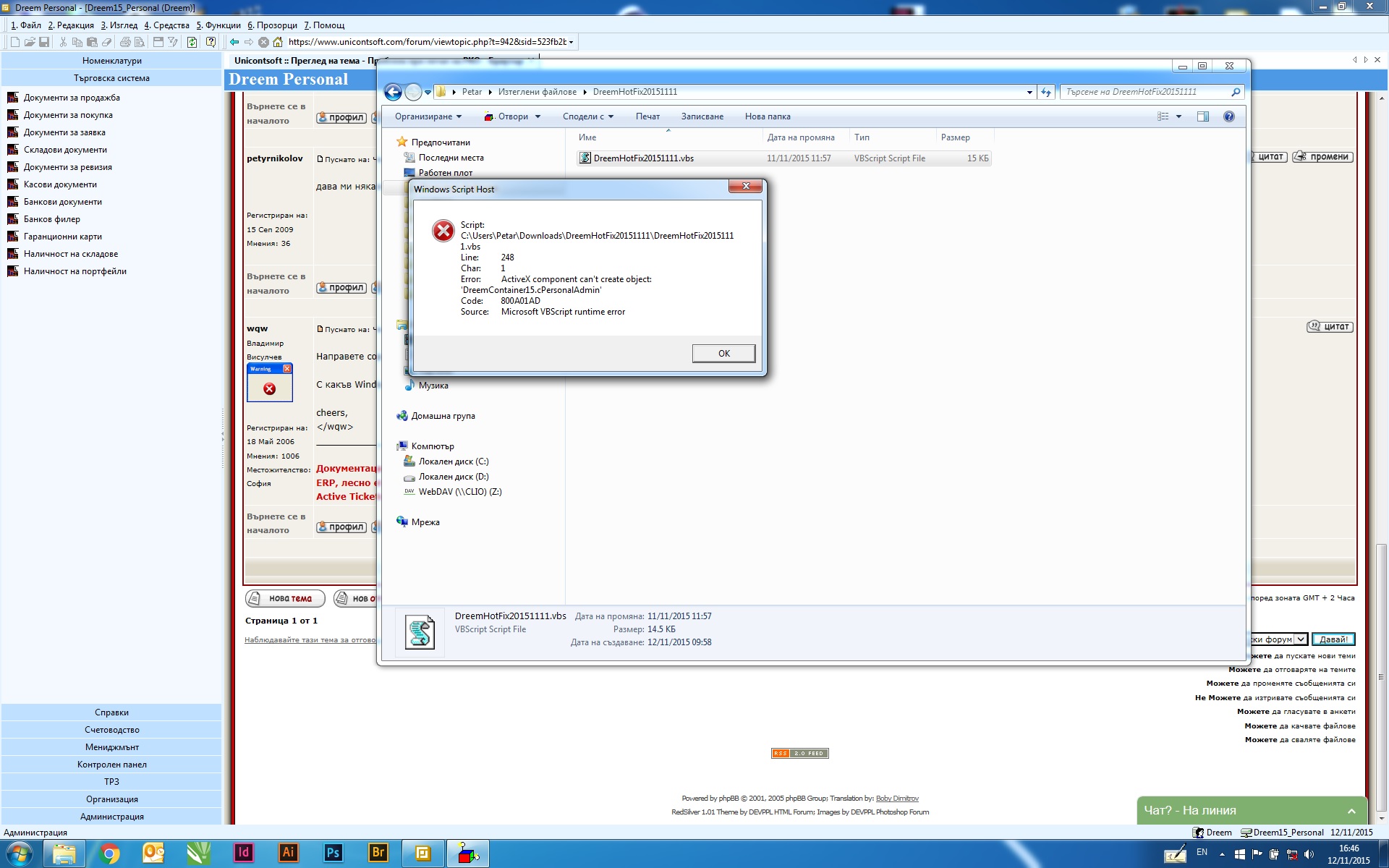Open the 4. Средства menu
Screen dimensions: 1389x868
click(x=166, y=25)
